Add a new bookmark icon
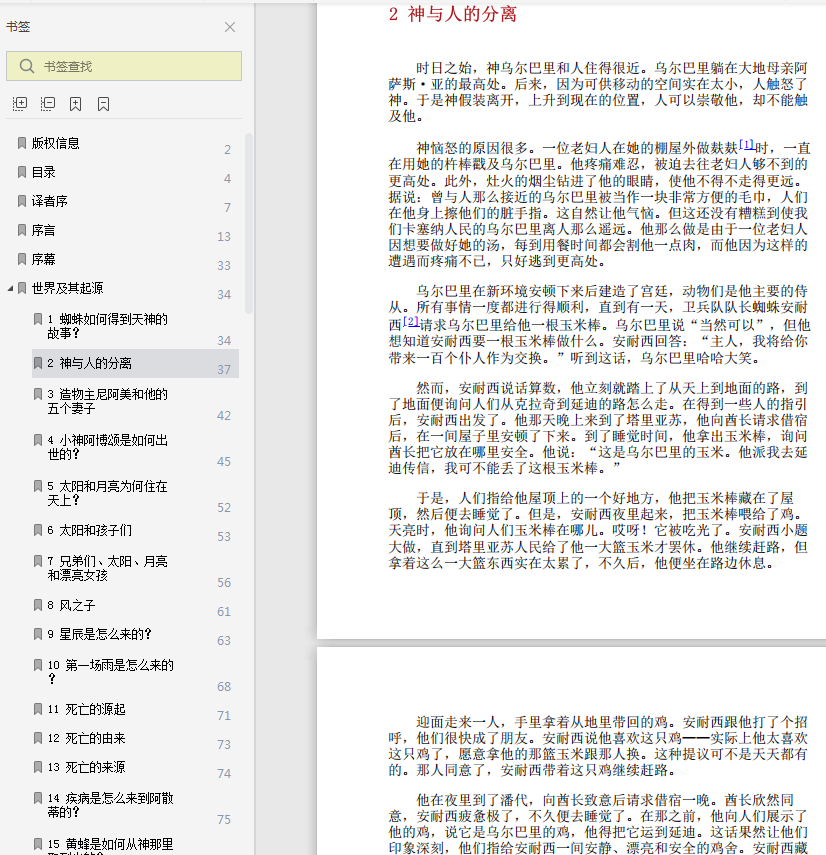826x855 pixels. (75, 104)
